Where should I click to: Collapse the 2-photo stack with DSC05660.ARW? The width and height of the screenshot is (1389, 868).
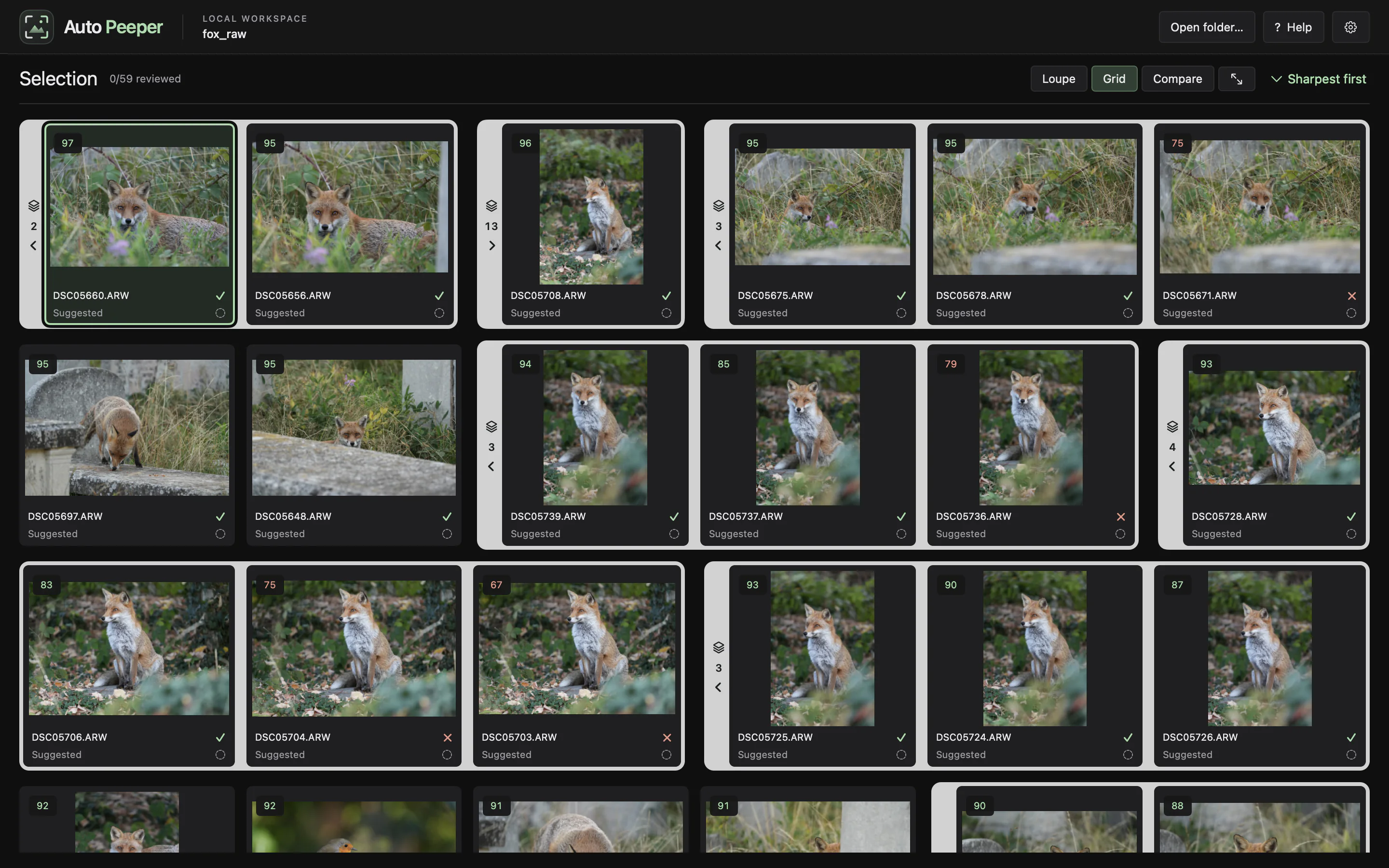point(33,246)
